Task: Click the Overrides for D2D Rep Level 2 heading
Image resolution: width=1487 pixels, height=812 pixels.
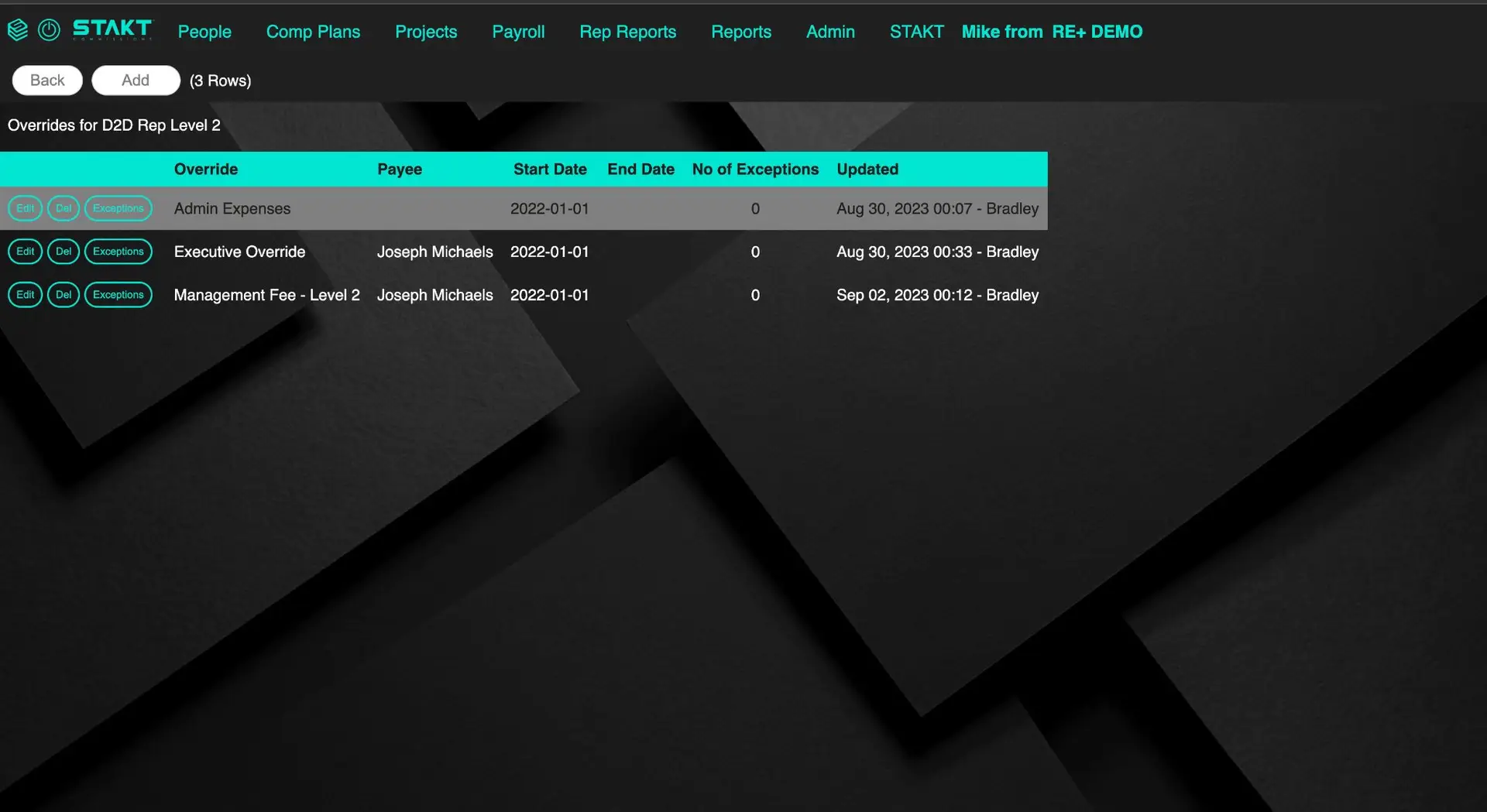Action: (x=114, y=125)
